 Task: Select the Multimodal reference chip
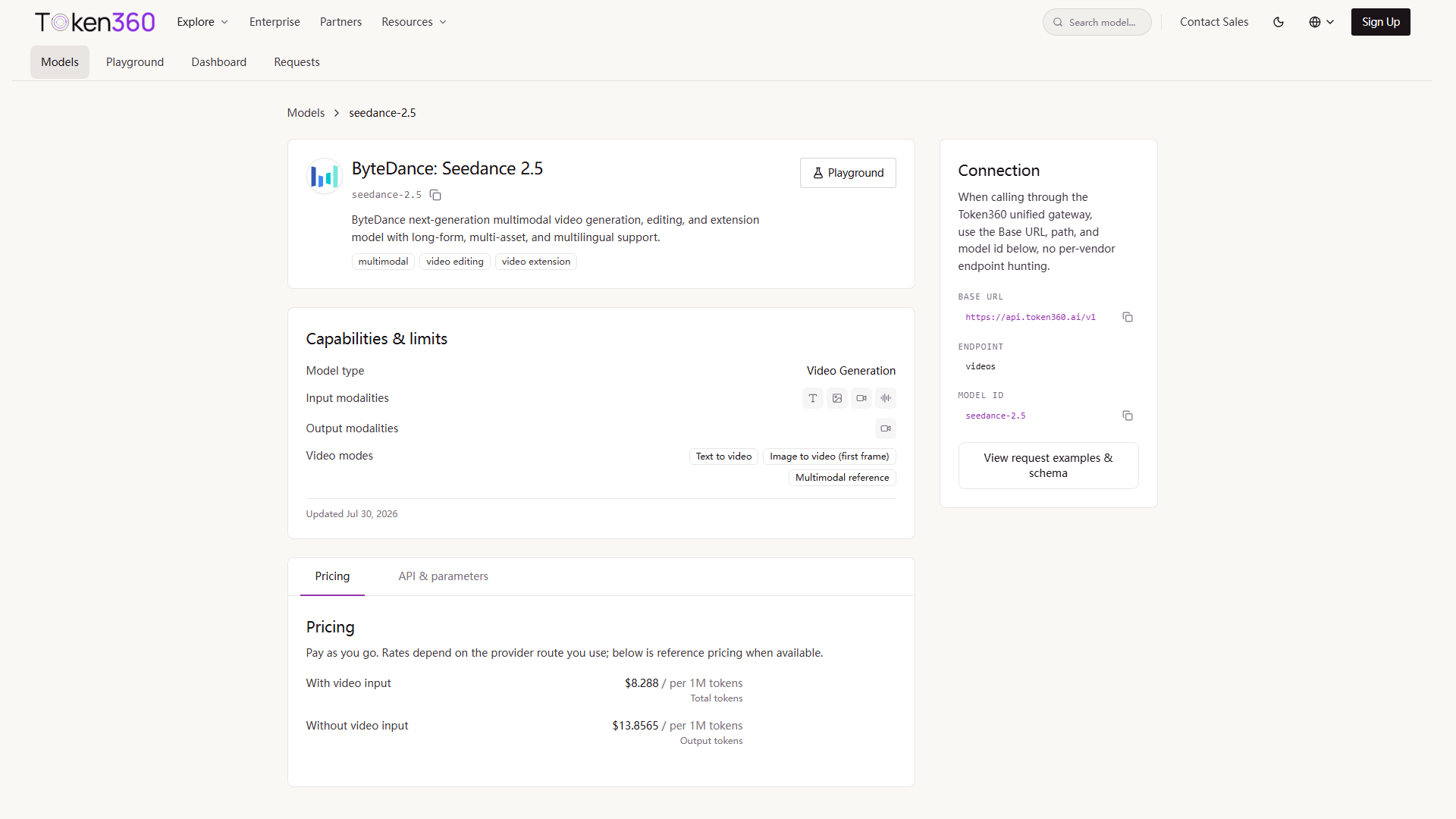coord(843,478)
